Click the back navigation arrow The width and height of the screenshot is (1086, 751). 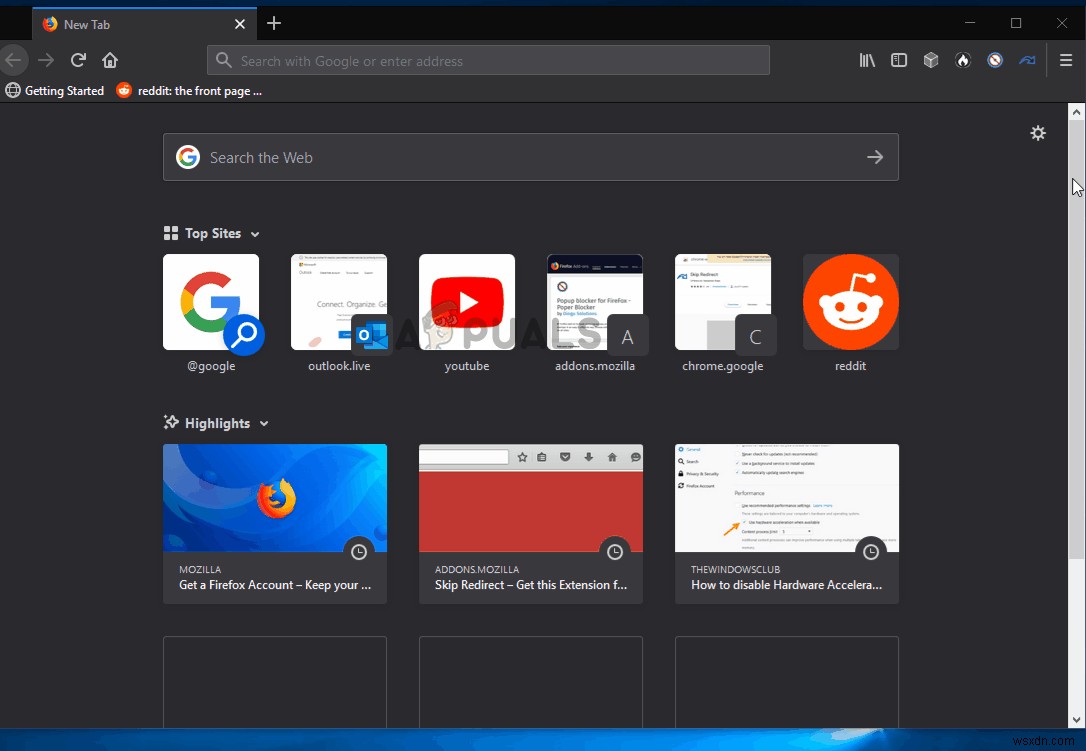14,60
